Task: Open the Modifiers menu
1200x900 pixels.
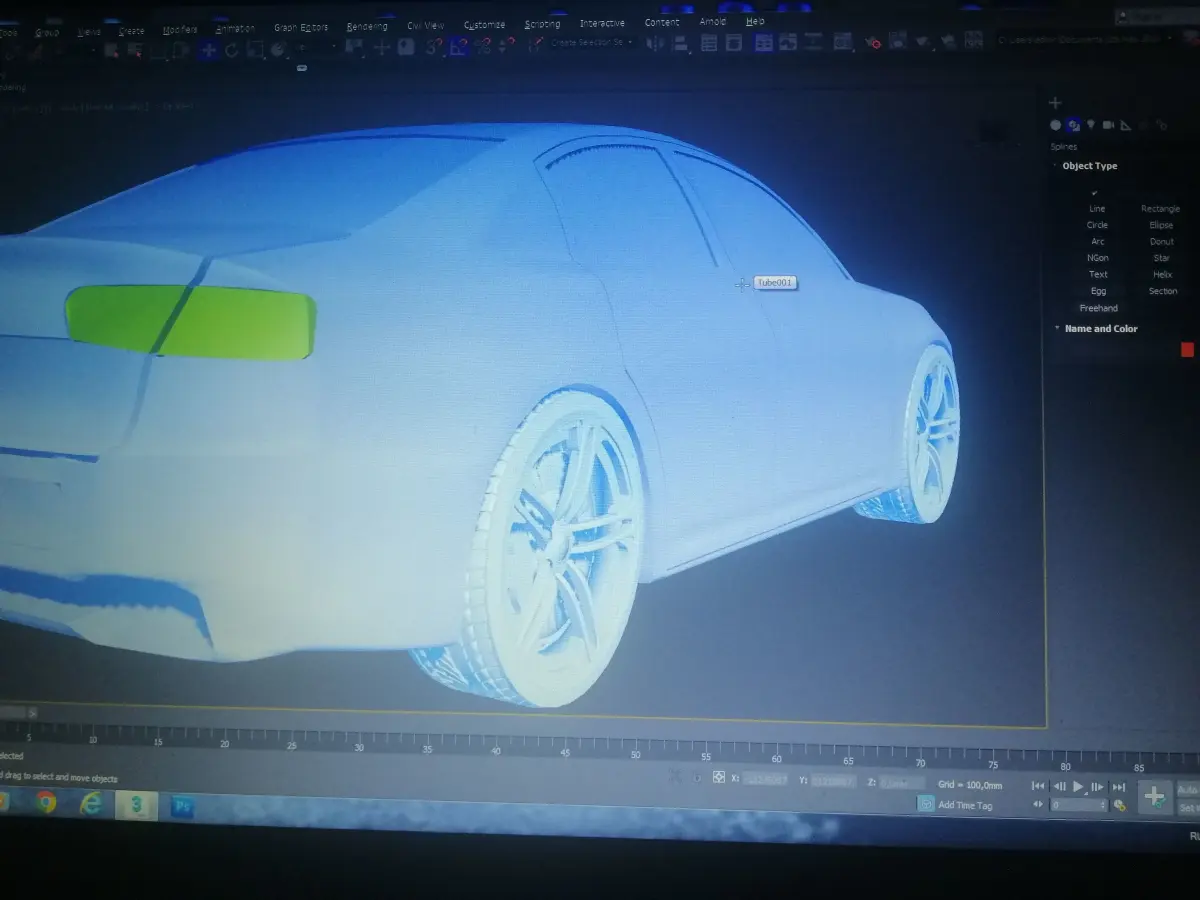Action: pos(180,30)
